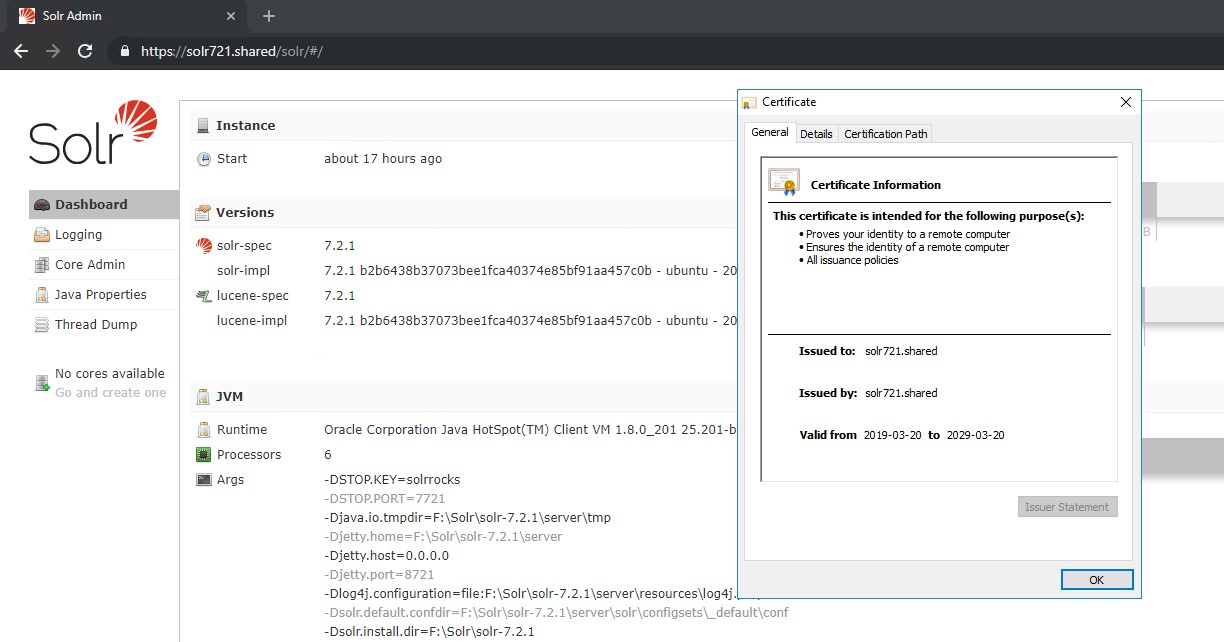Switch to the Certification Path tab

point(886,134)
